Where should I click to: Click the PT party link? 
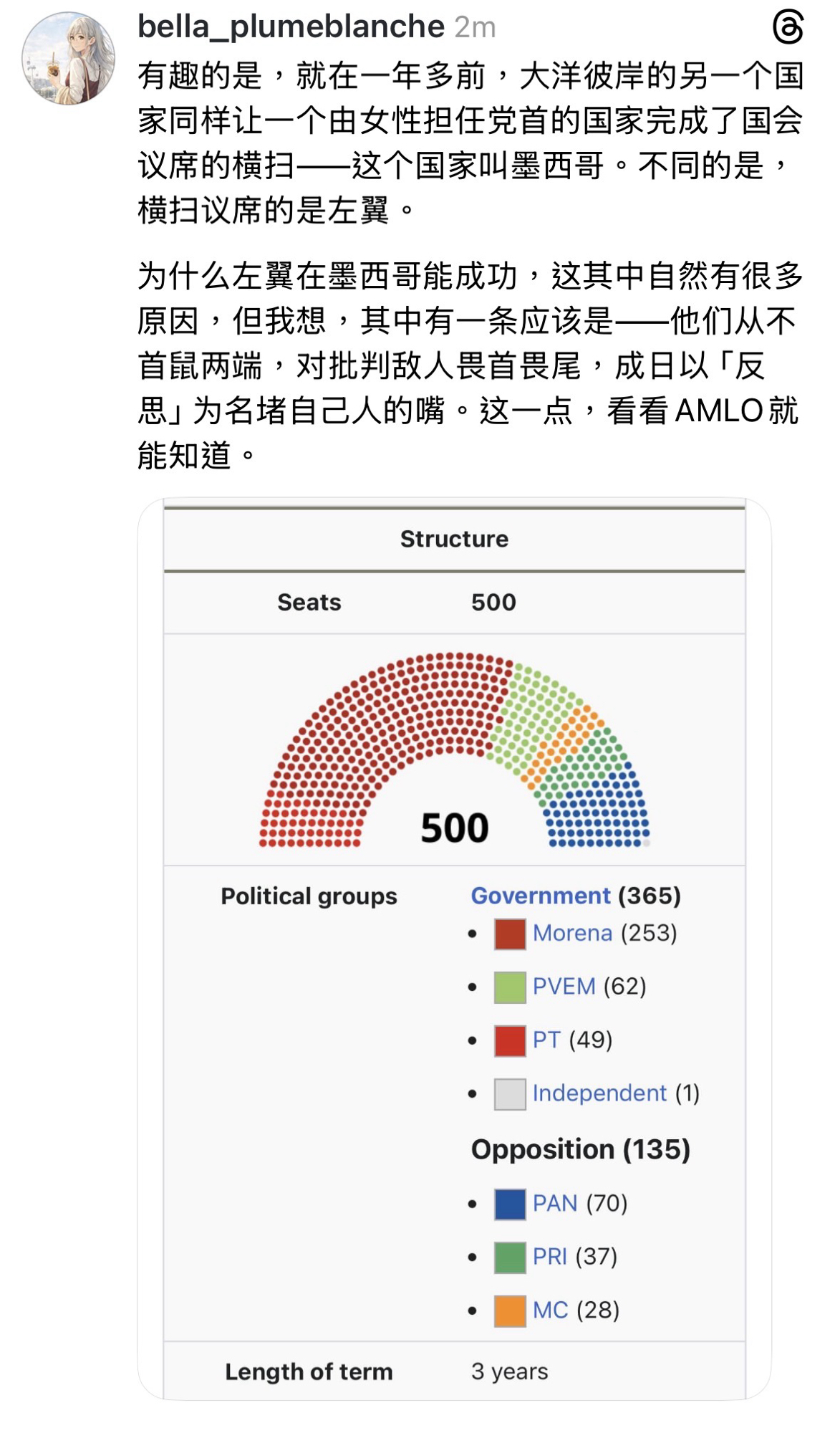tap(546, 1040)
